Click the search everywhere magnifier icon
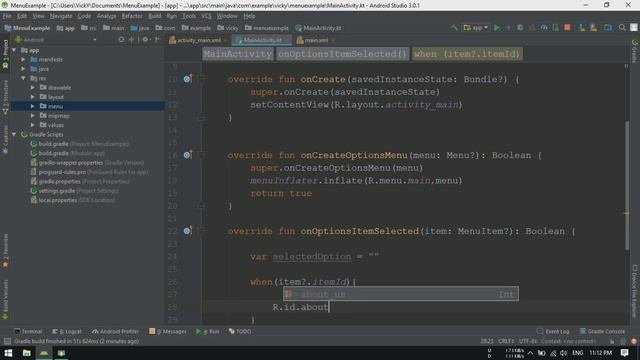 tap(622, 28)
